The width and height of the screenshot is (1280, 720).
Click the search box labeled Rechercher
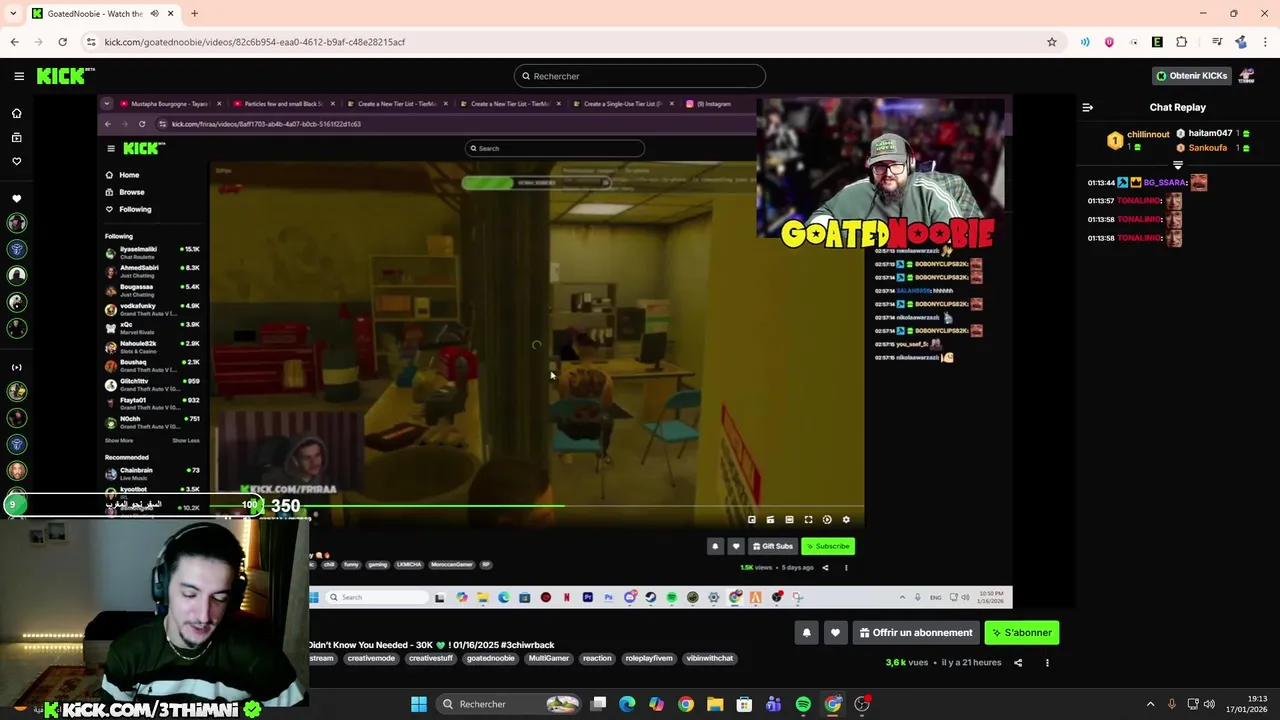pos(640,76)
